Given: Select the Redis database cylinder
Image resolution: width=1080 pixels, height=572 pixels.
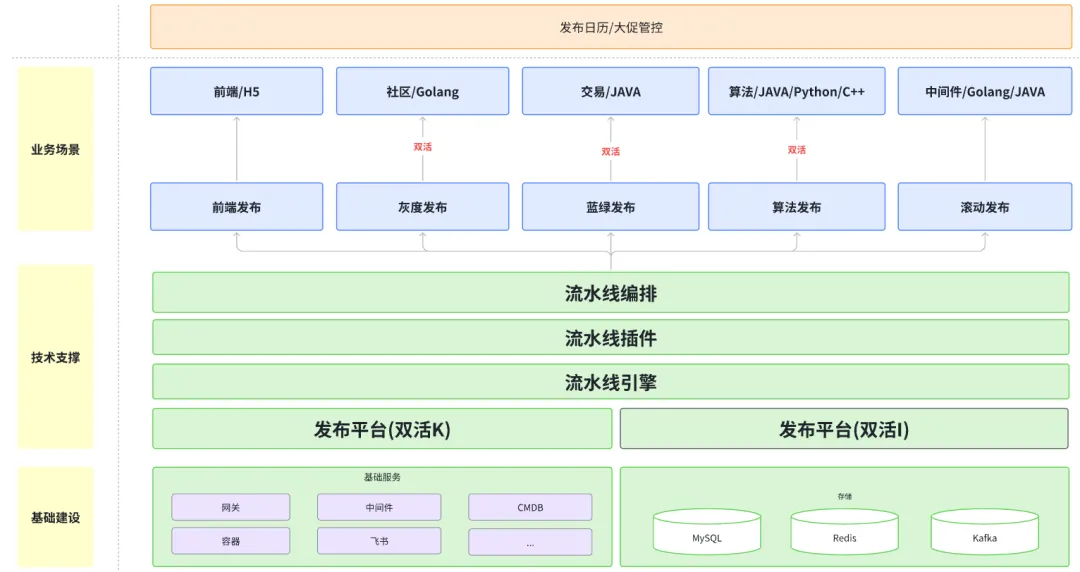Looking at the screenshot, I should [844, 531].
